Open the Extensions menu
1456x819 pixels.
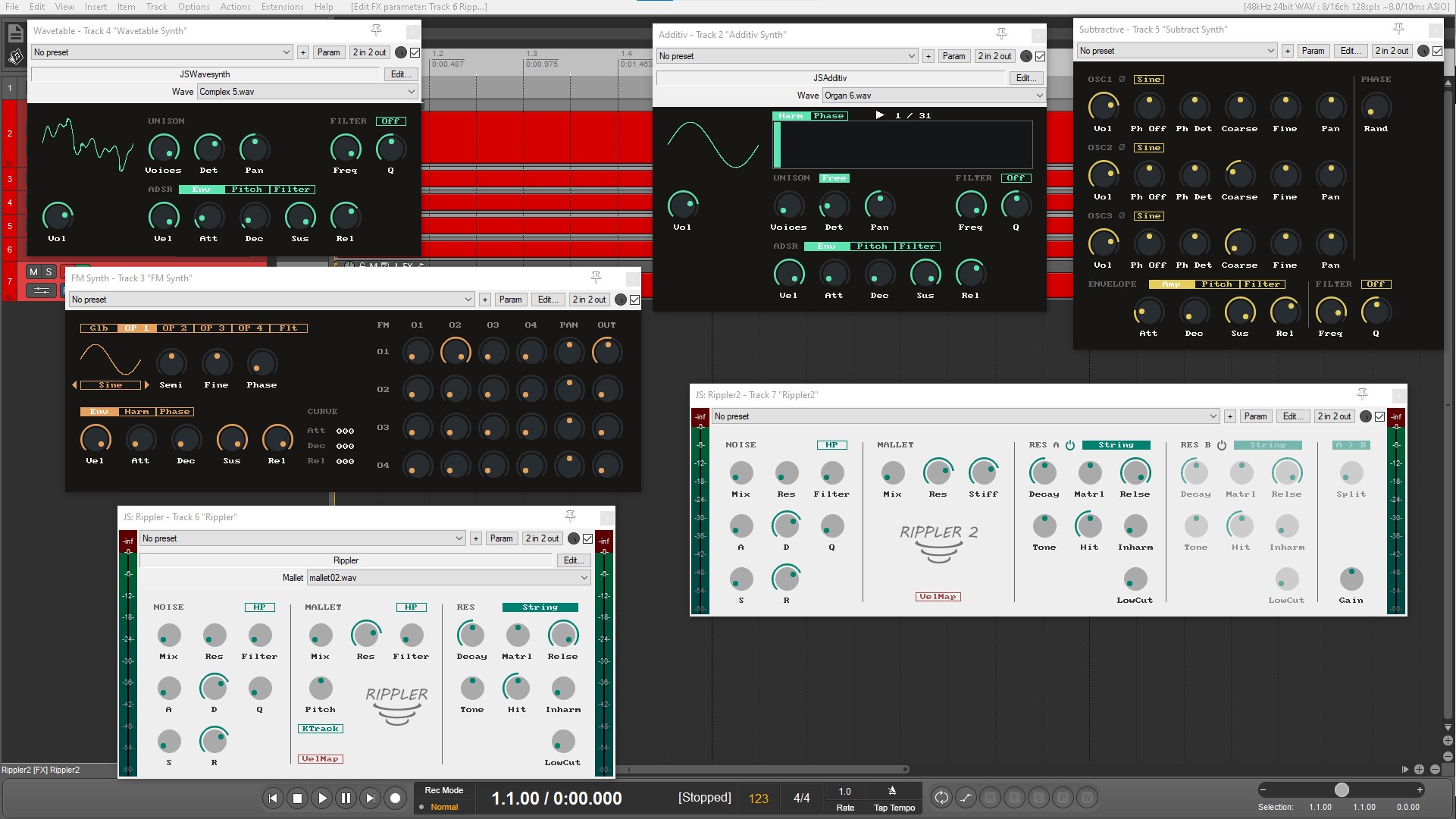[x=283, y=7]
